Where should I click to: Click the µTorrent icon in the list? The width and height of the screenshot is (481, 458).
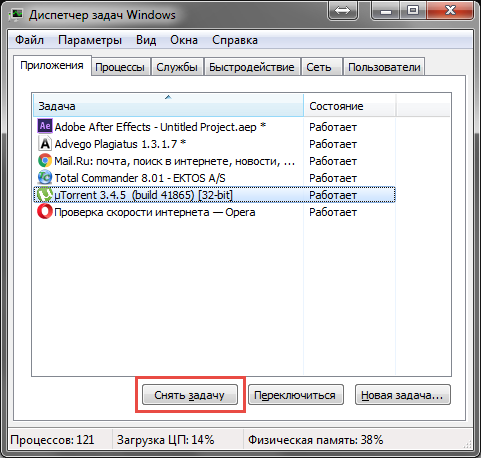point(45,195)
